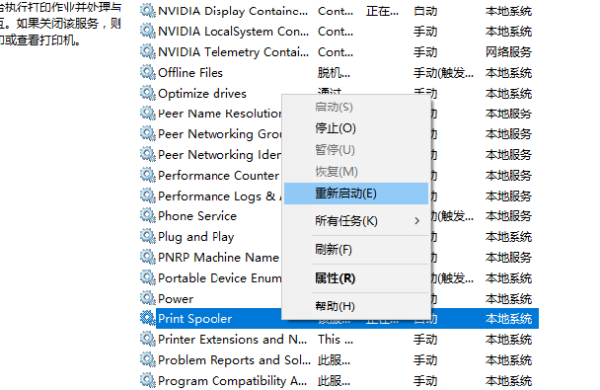Select 重新启动(E) to restart the service

(356, 193)
